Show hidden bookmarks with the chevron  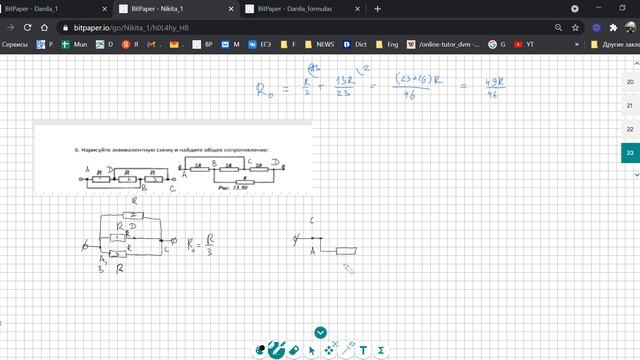click(577, 44)
